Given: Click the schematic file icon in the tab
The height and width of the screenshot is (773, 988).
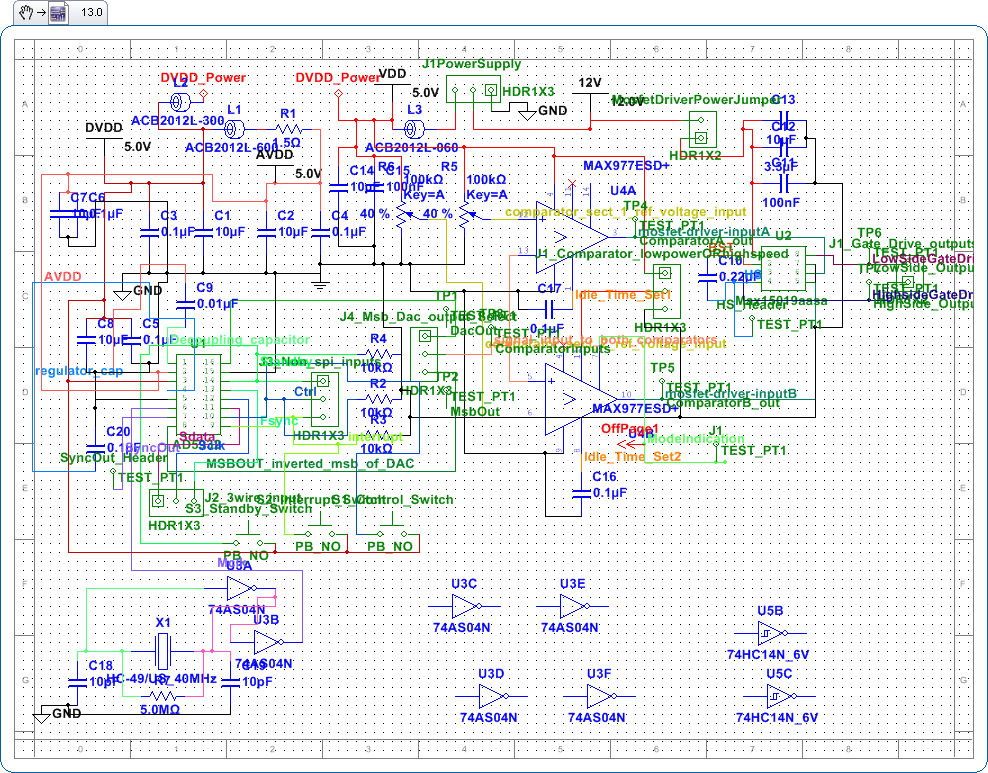Looking at the screenshot, I should (58, 13).
